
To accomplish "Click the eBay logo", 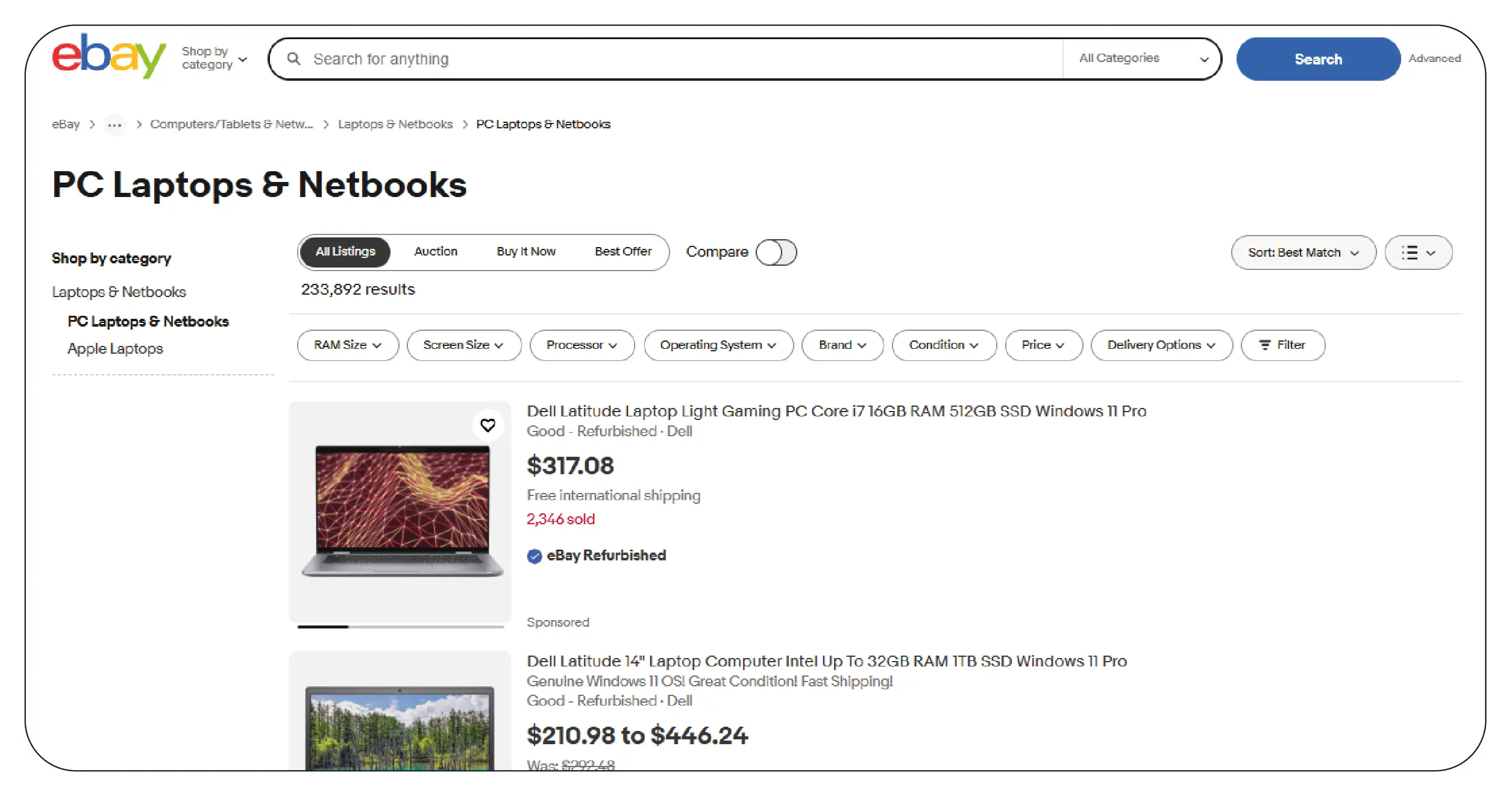I will [108, 56].
